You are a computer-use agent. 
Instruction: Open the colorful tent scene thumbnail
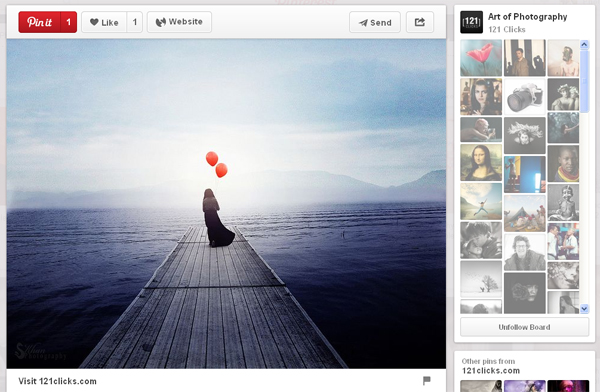[x=525, y=213]
